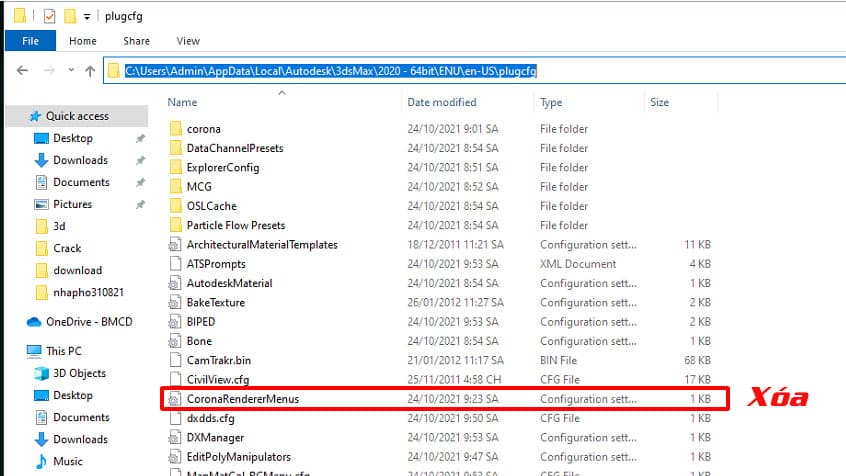Click the Back navigation arrow
The width and height of the screenshot is (846, 476).
[x=22, y=71]
